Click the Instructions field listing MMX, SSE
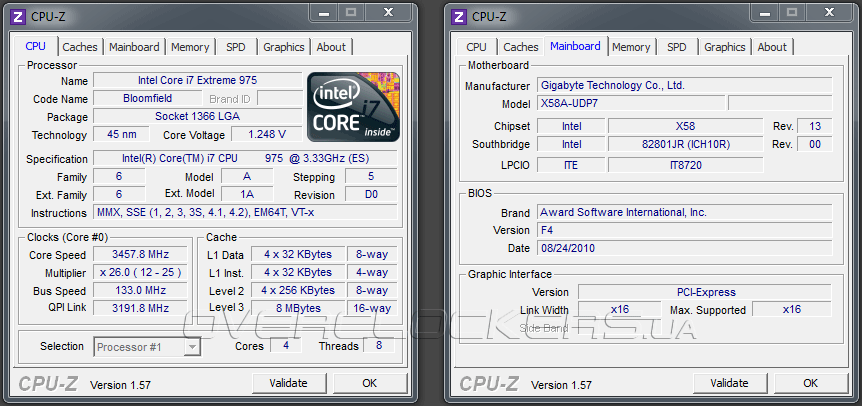The image size is (862, 406). (x=245, y=212)
